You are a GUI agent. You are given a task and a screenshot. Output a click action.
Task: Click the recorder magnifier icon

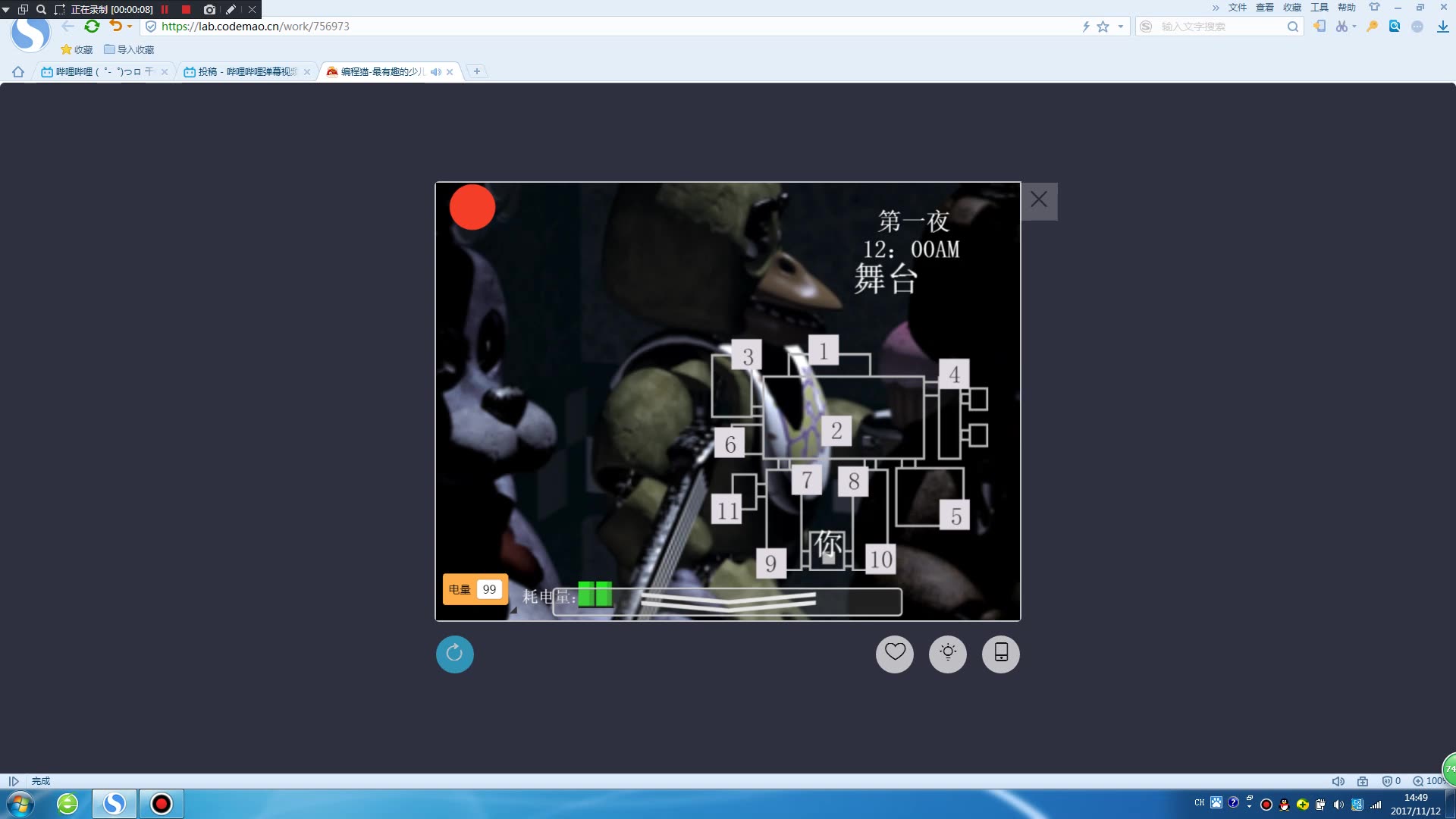pyautogui.click(x=41, y=9)
